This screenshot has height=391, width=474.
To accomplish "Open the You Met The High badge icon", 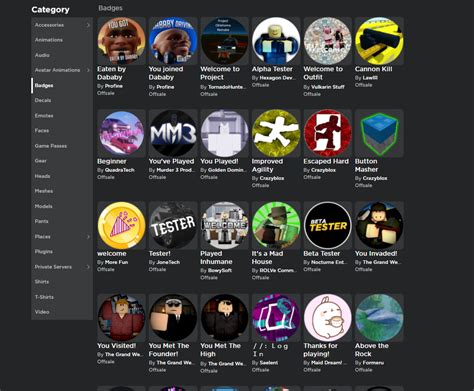I will pyautogui.click(x=224, y=318).
